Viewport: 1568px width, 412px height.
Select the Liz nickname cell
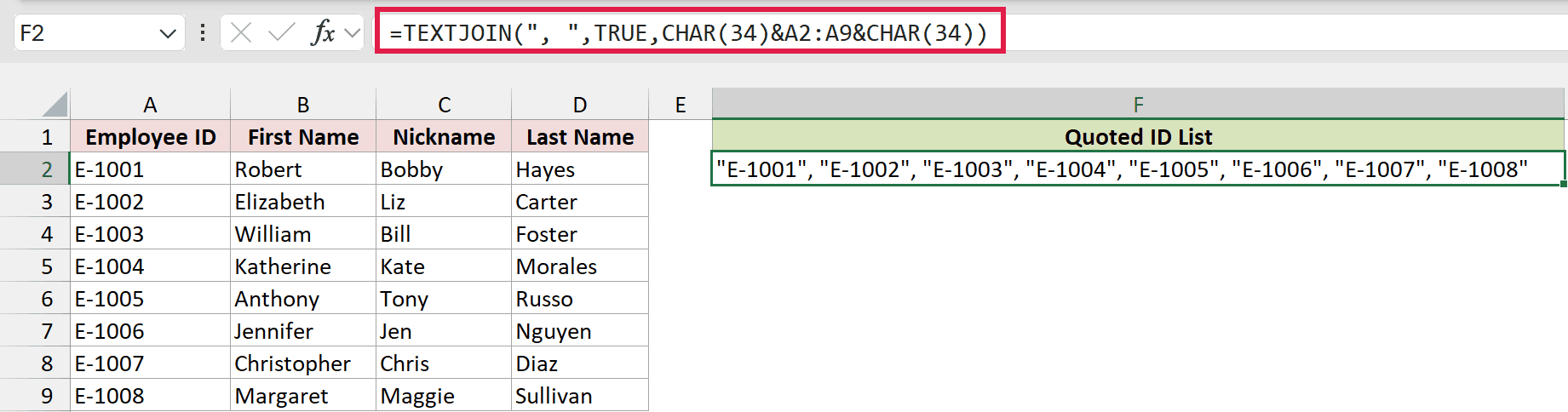coord(444,202)
